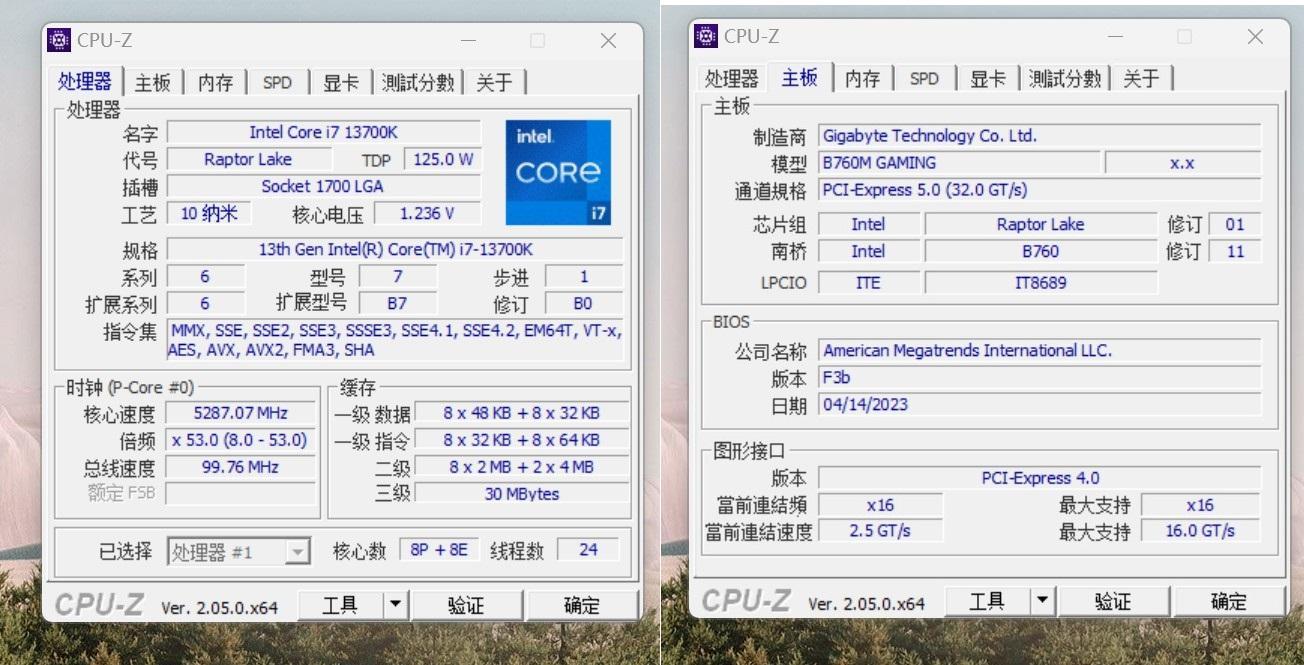The height and width of the screenshot is (665, 1304).
Task: Click 工具 button in the left window
Action: [x=340, y=605]
